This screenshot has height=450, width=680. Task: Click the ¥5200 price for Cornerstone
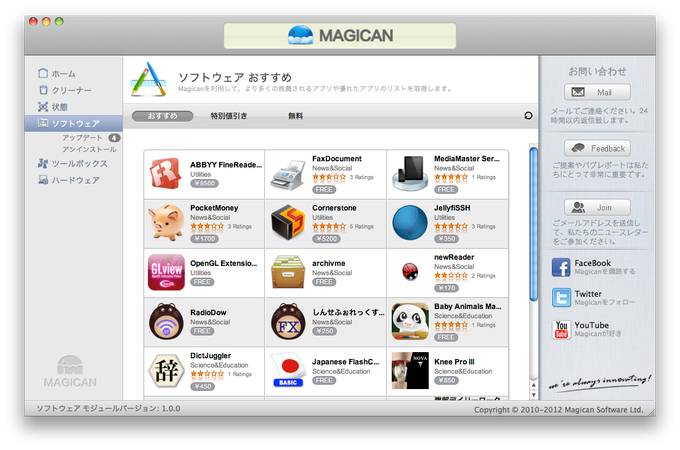[326, 238]
